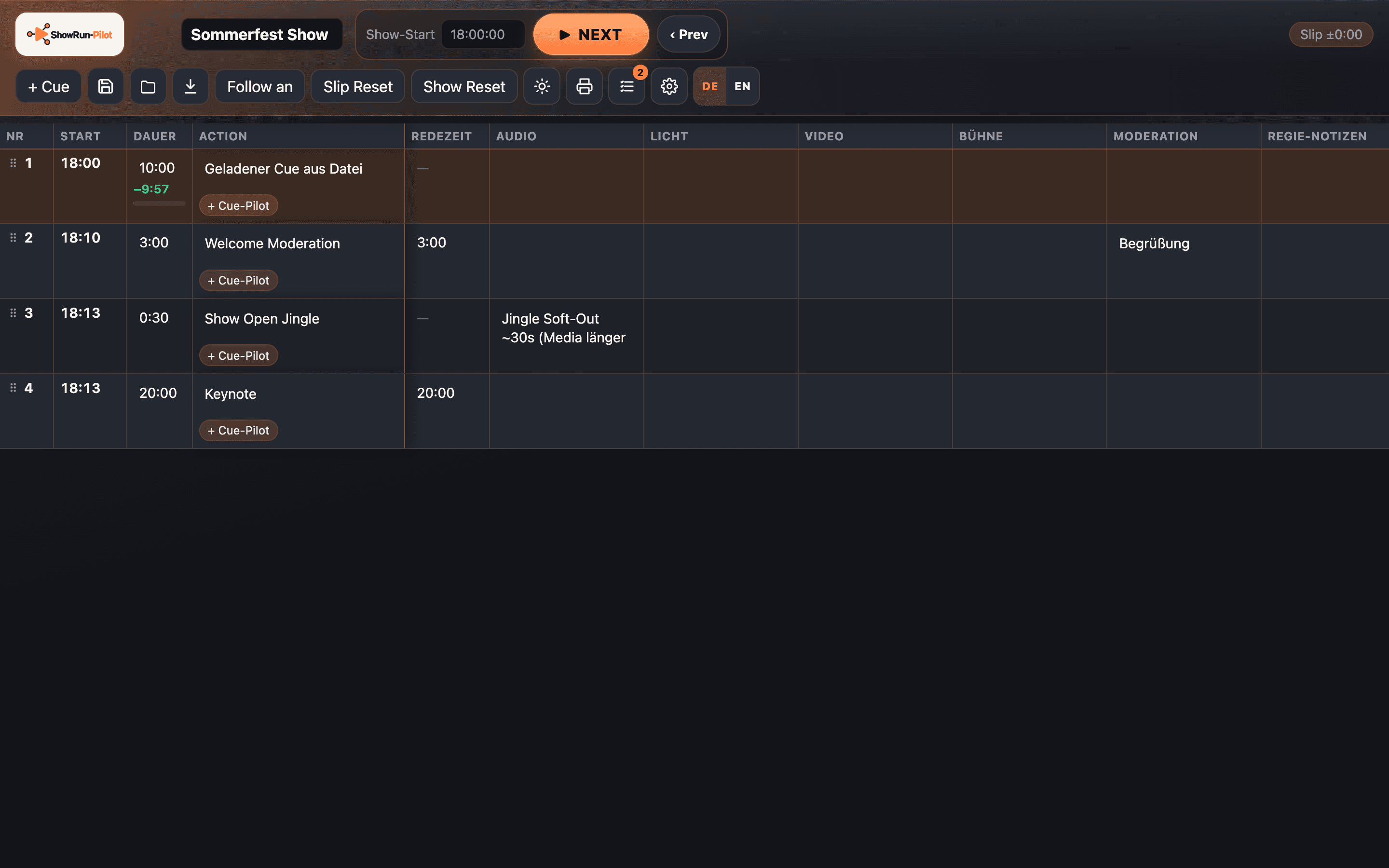Add Cue-Pilot to Keynote row
This screenshot has height=868, width=1389.
239,430
